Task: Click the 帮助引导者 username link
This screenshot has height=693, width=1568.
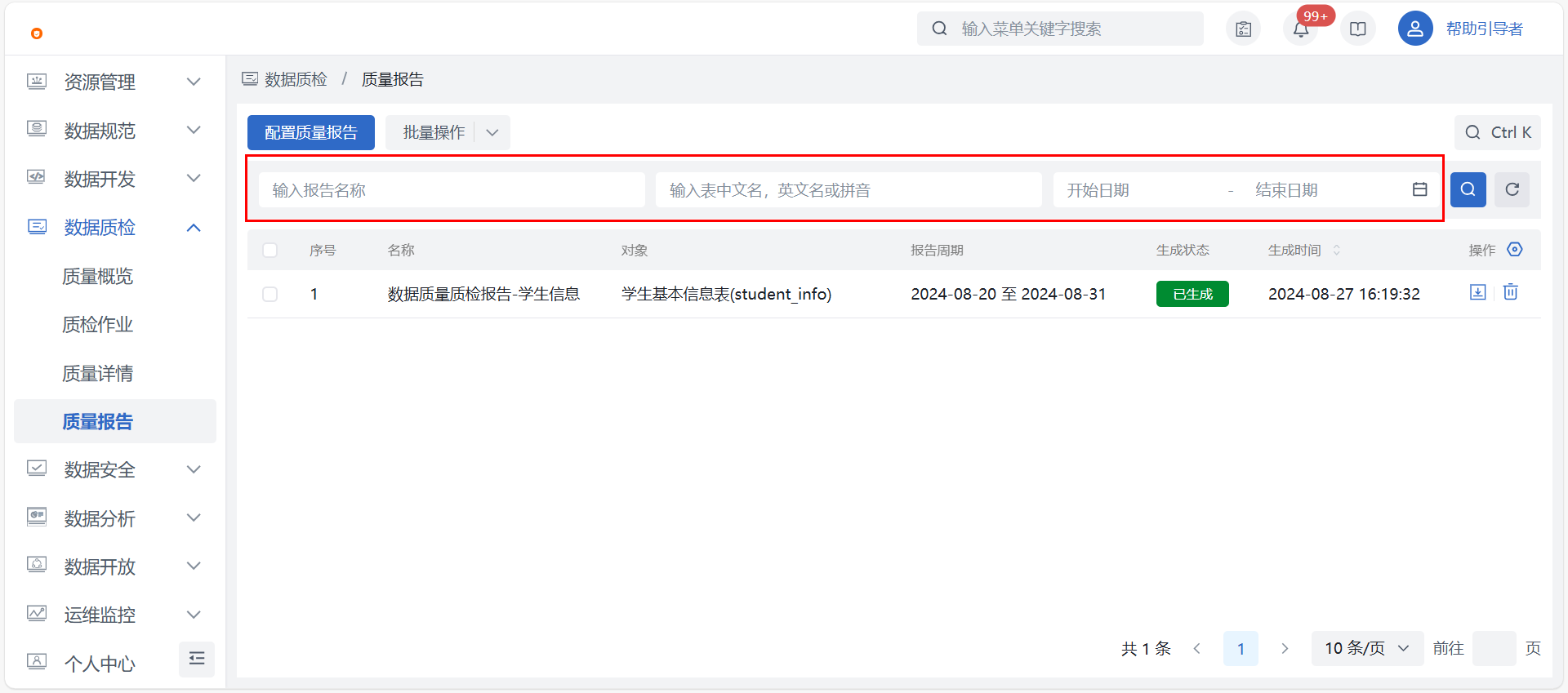Action: click(x=1484, y=29)
